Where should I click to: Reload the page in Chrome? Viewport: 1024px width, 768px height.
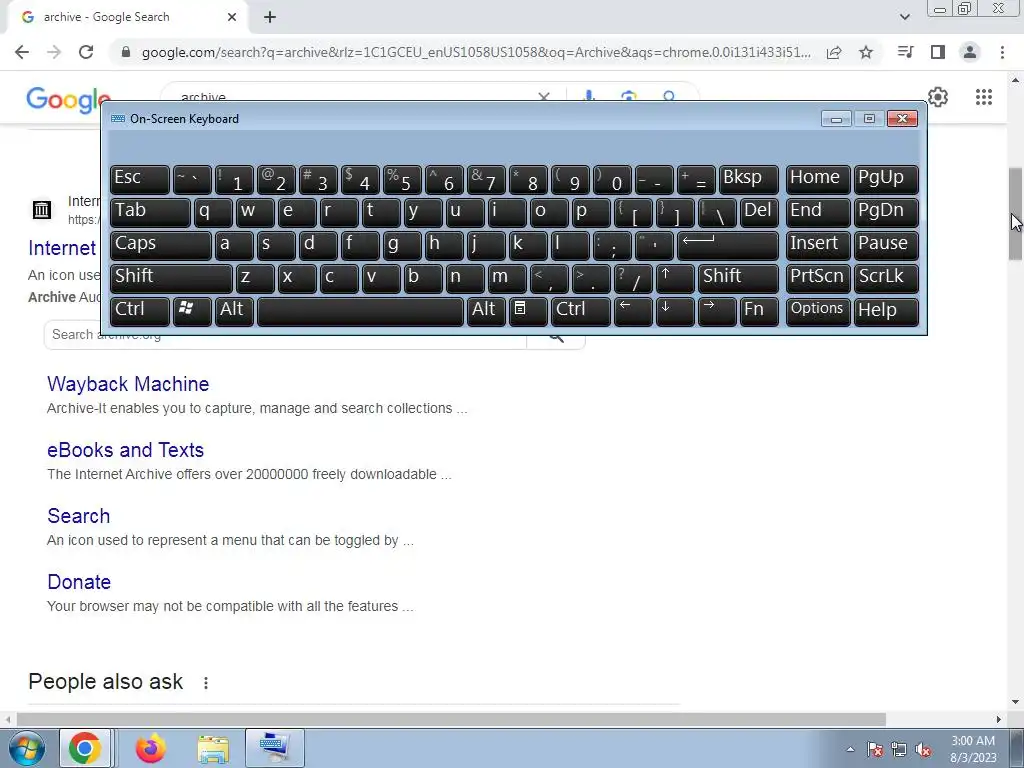pyautogui.click(x=86, y=52)
